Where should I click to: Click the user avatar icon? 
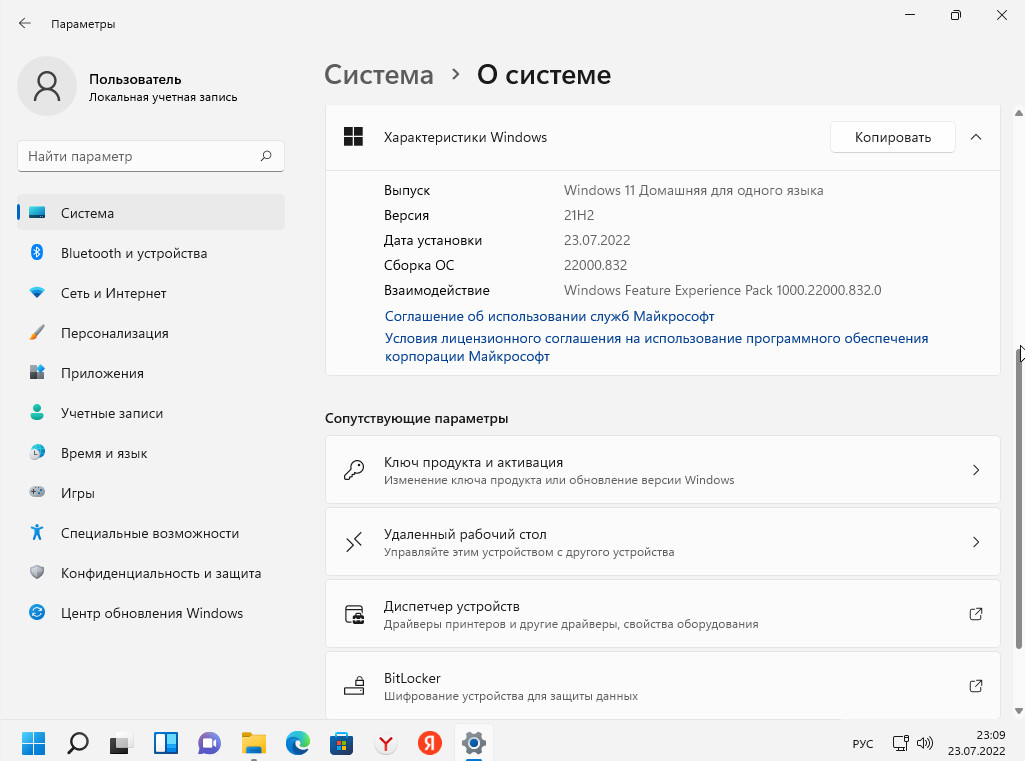(x=47, y=86)
